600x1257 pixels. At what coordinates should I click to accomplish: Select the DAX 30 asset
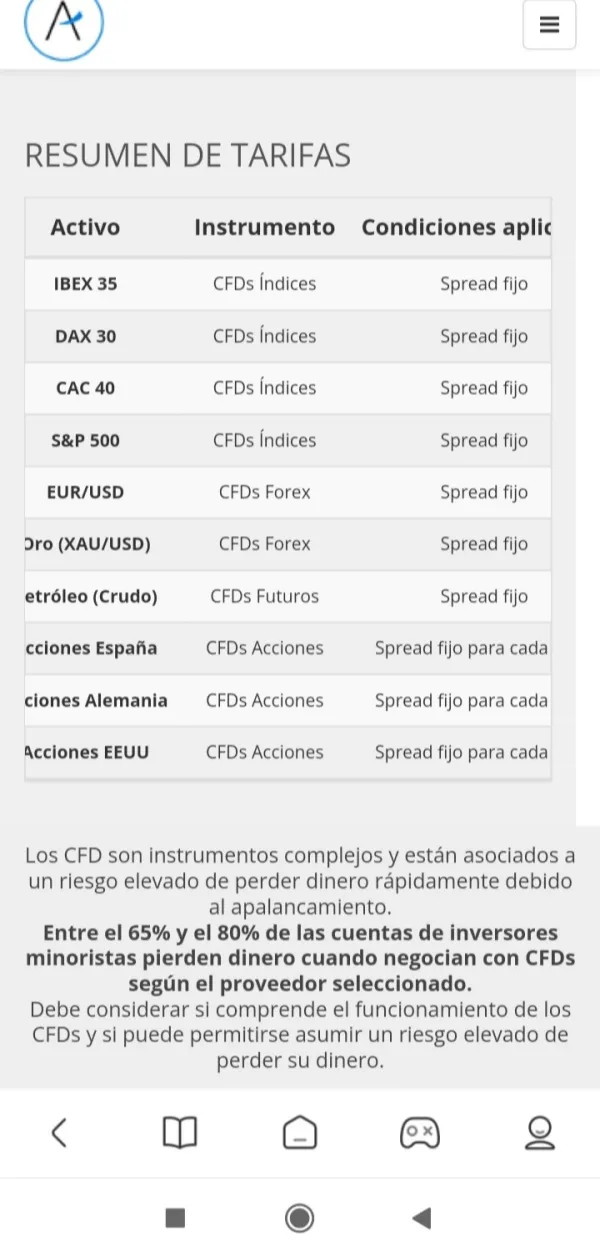pos(85,336)
